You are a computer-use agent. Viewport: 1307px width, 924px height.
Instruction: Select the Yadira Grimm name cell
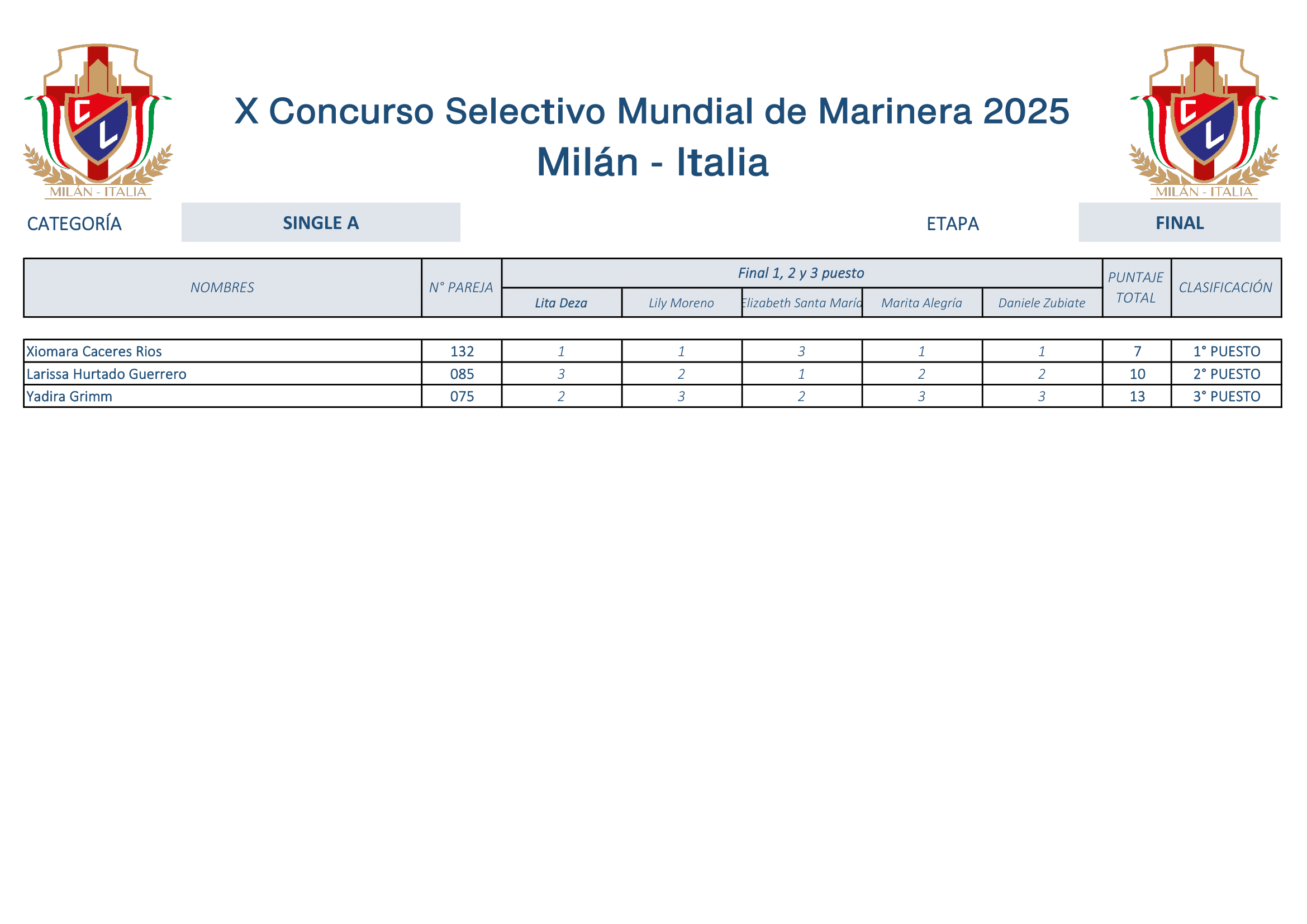point(222,396)
